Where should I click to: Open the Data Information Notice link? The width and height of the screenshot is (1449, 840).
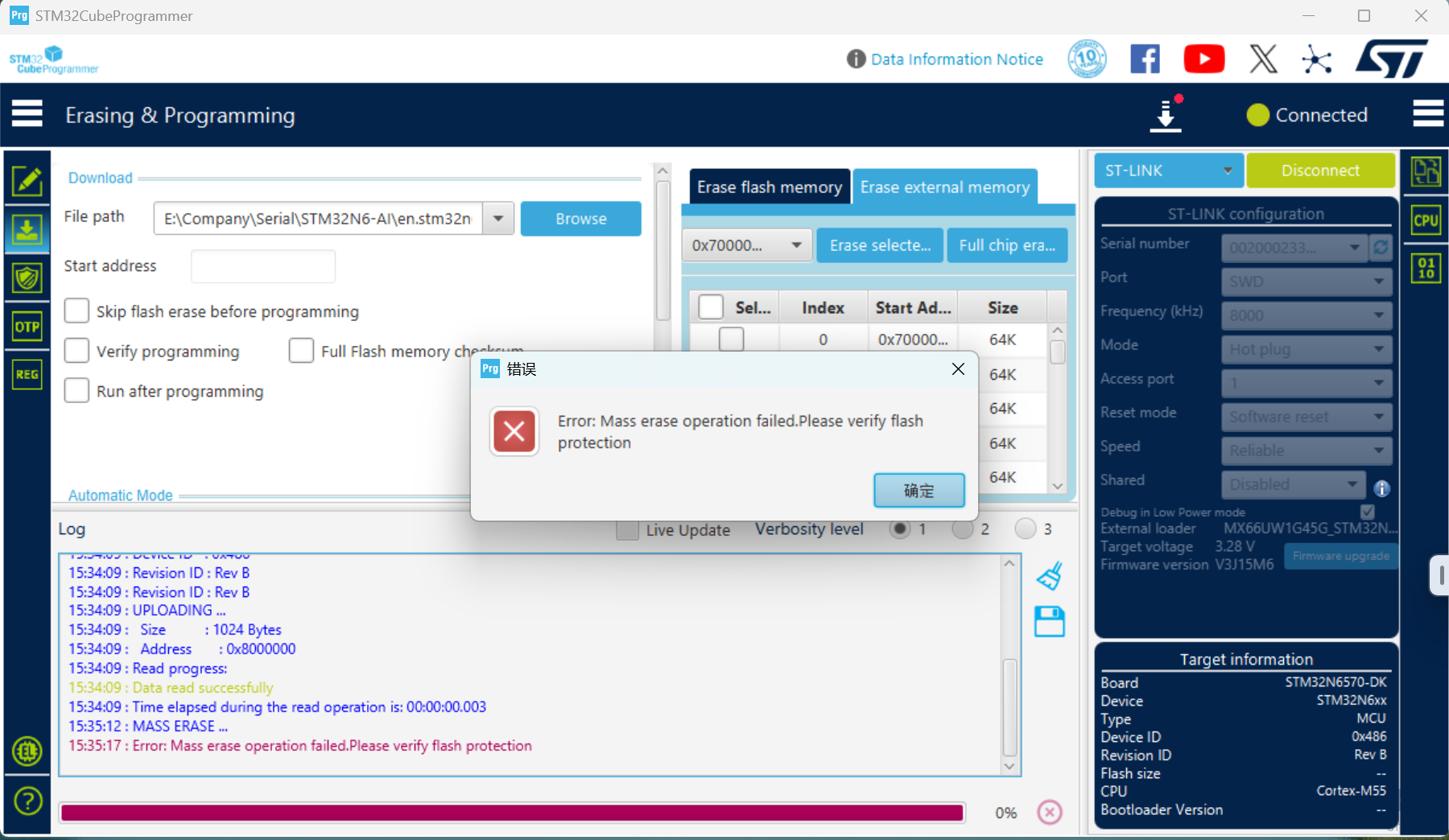(x=956, y=59)
